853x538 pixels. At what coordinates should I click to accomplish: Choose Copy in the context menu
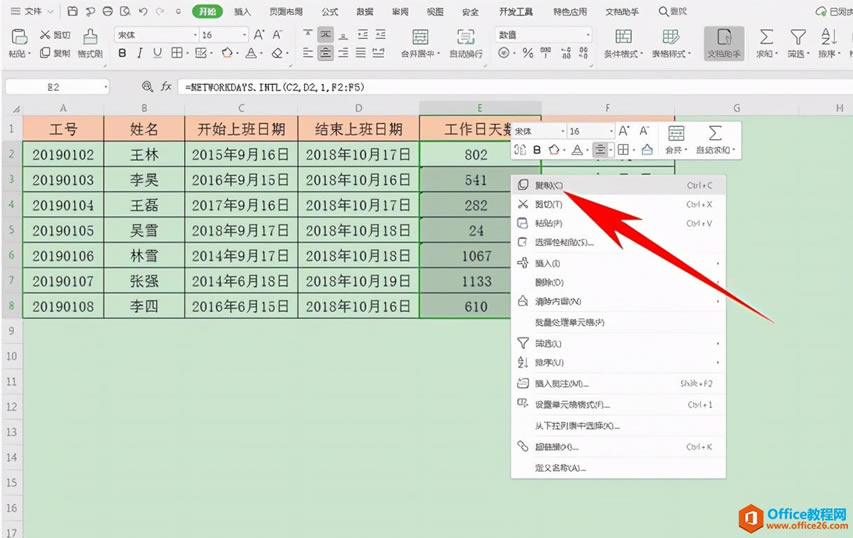618,185
